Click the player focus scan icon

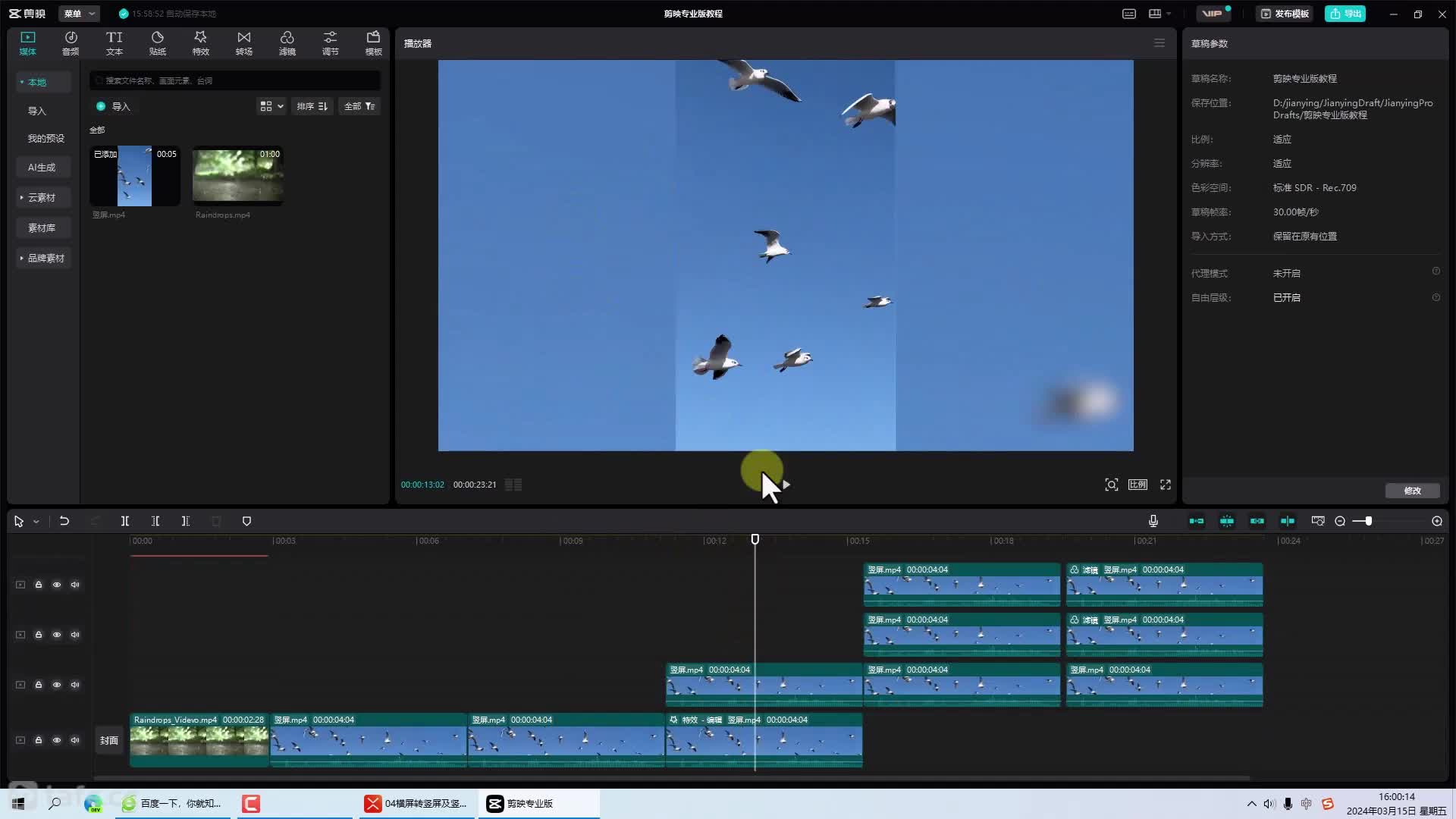pos(1111,485)
